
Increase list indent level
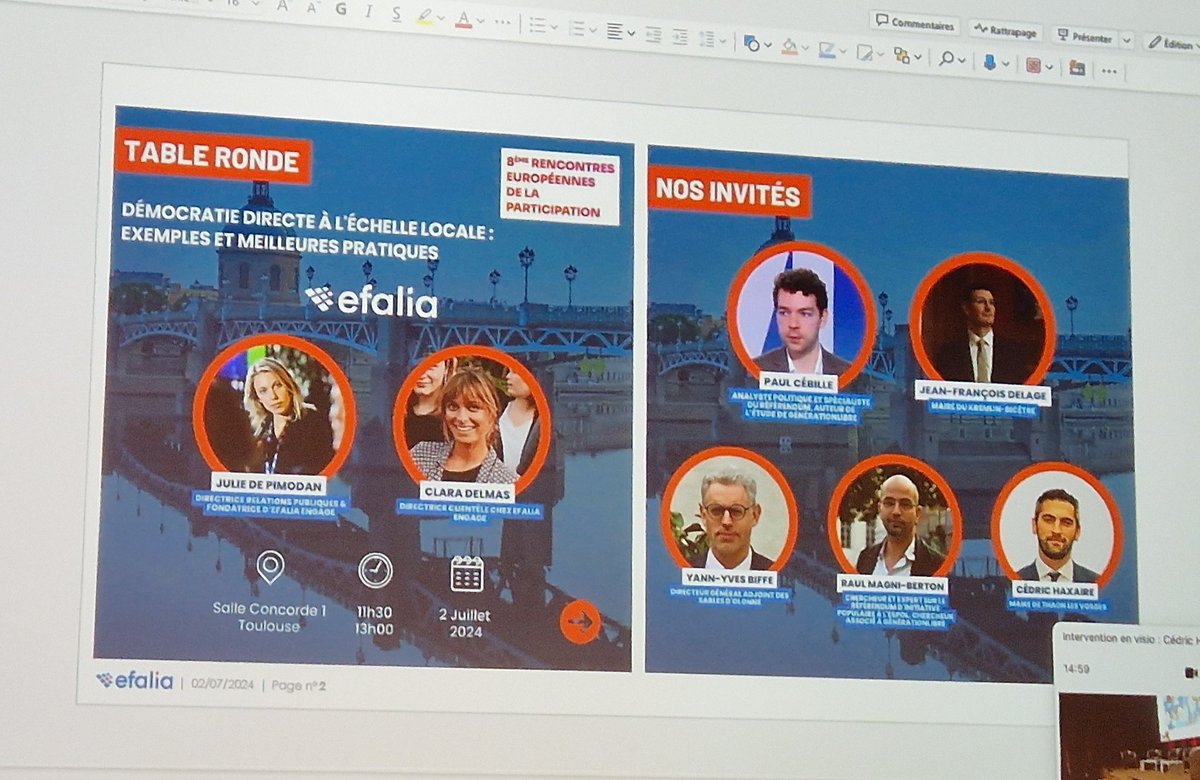[680, 35]
